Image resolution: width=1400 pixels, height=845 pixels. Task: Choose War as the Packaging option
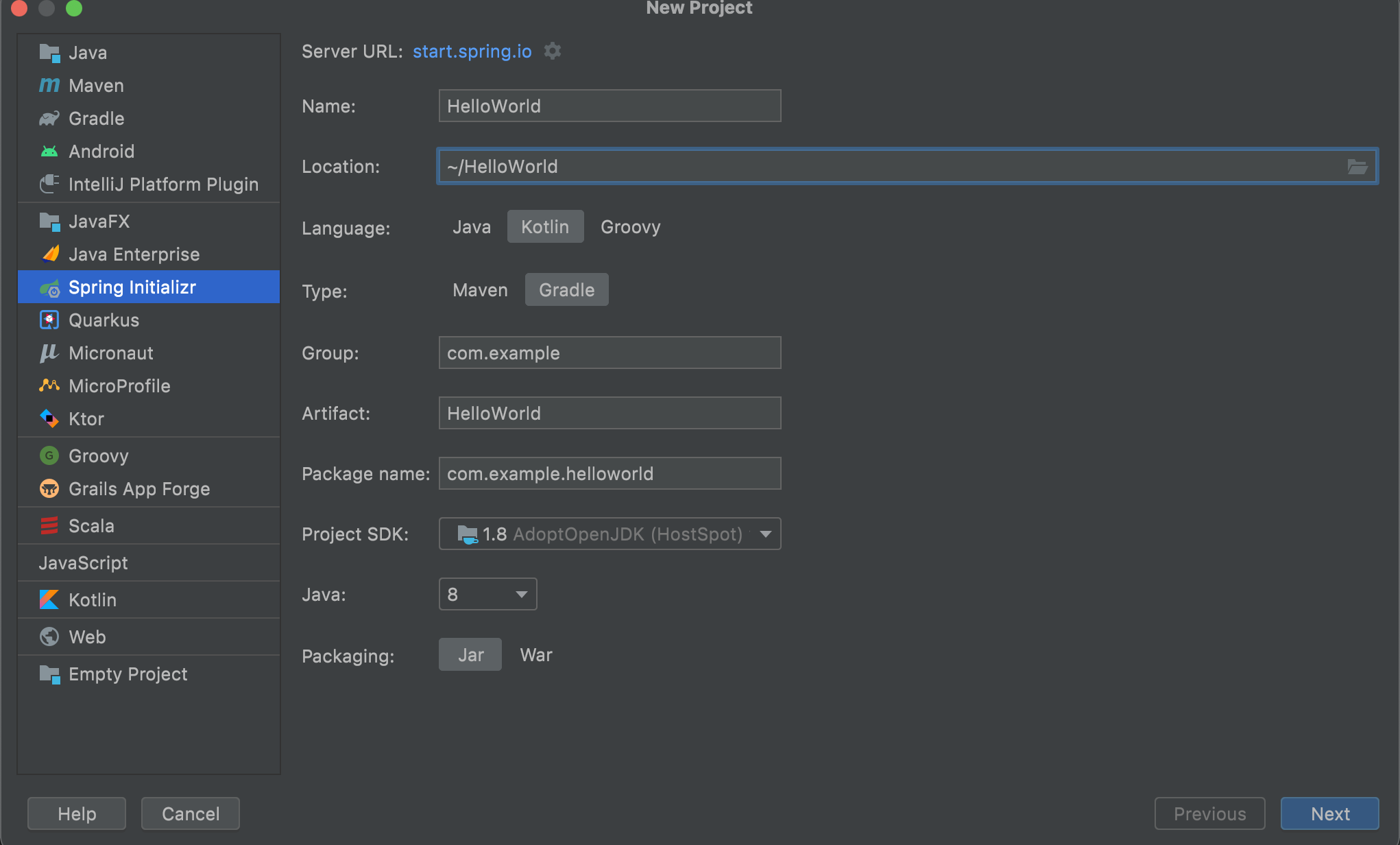click(535, 655)
